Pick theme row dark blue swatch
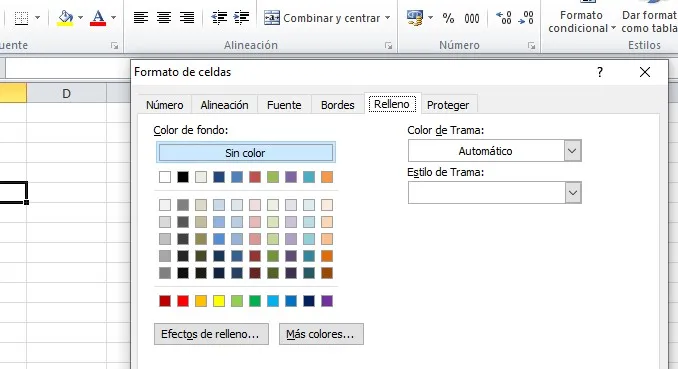Viewport: 678px width, 369px height. point(219,177)
